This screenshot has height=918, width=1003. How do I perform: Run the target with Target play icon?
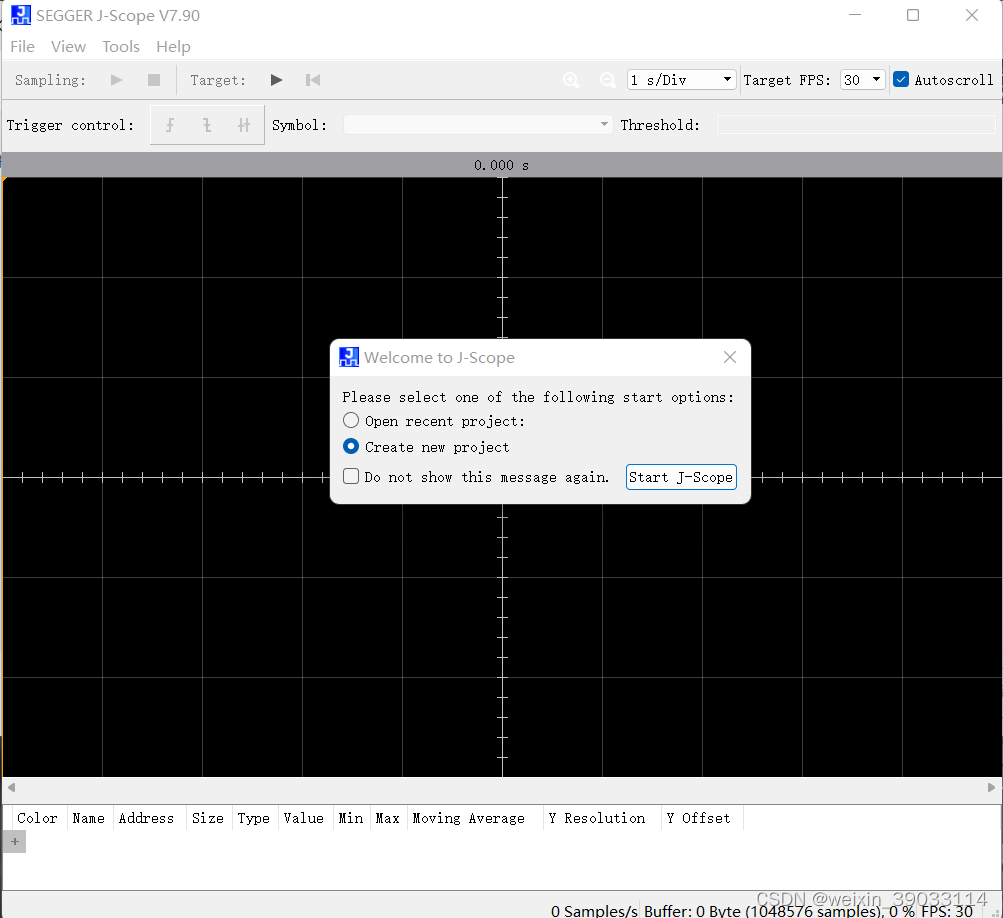276,80
